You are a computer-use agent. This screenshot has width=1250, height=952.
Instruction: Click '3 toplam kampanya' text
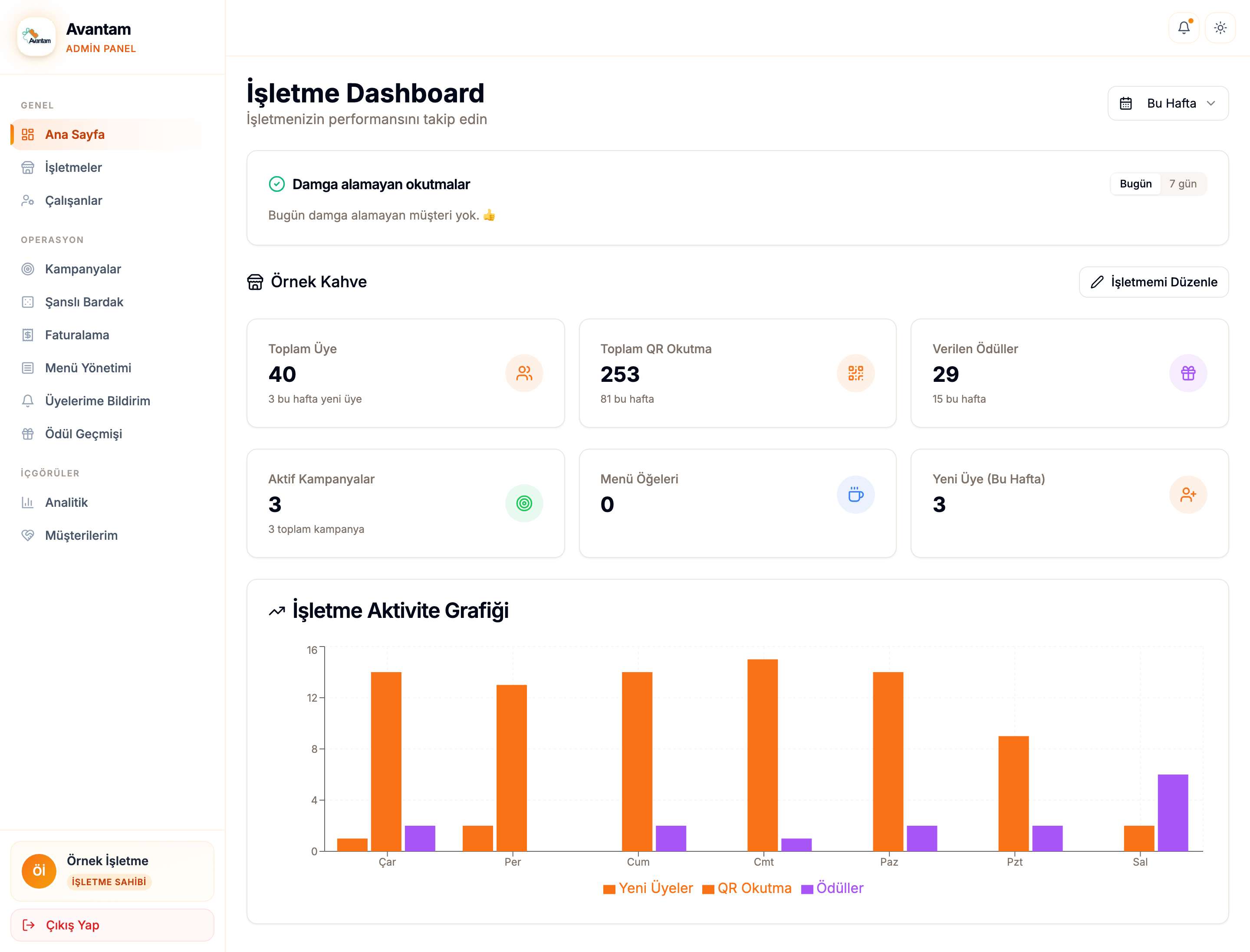(x=316, y=529)
